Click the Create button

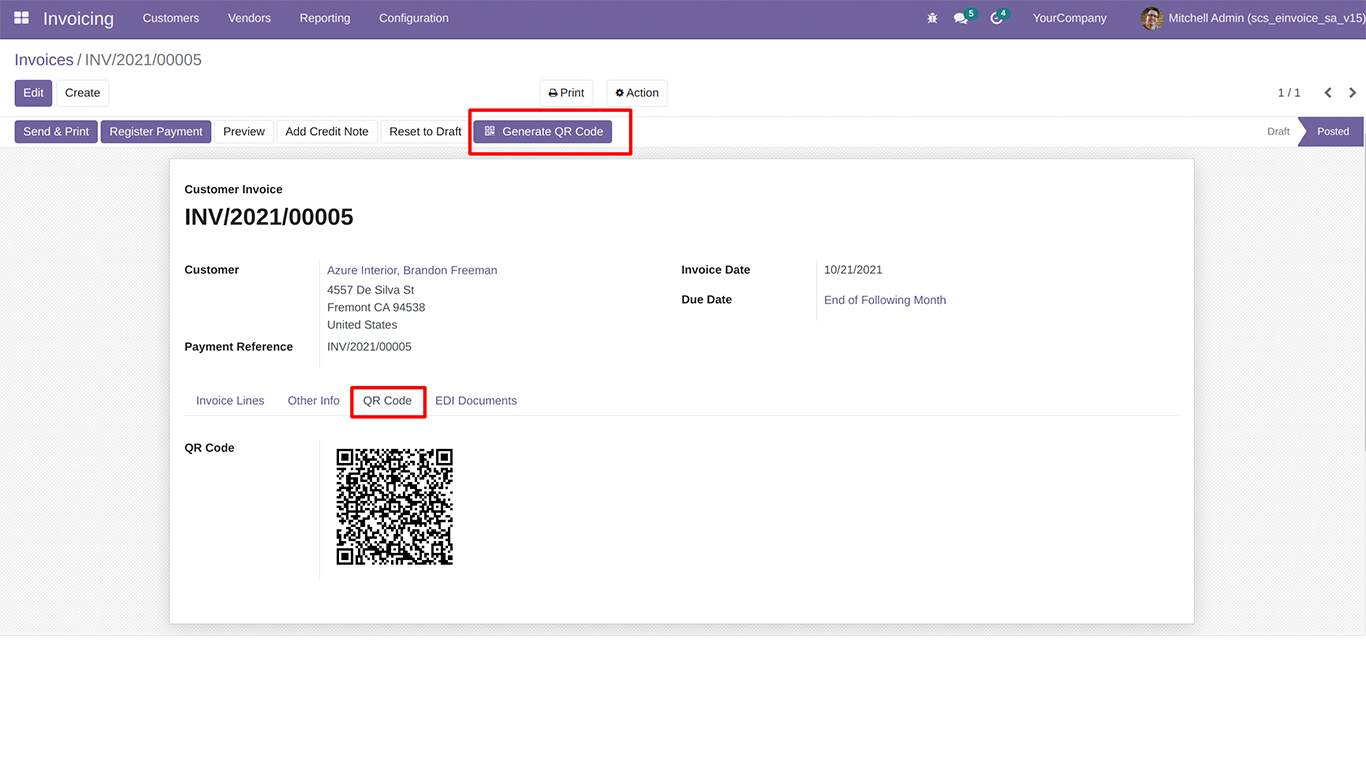pyautogui.click(x=82, y=93)
